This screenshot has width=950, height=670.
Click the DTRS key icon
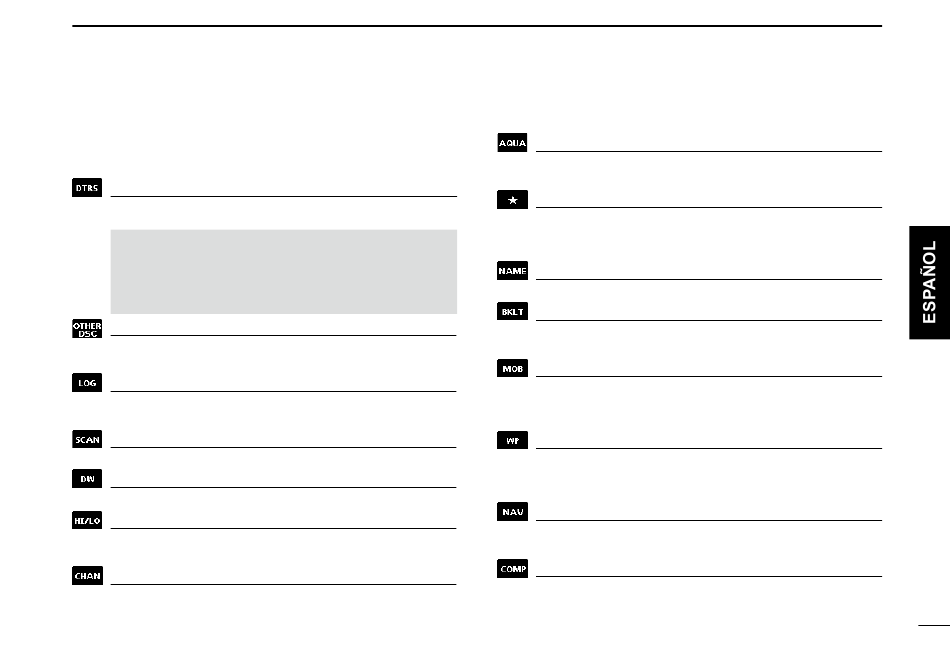click(x=87, y=188)
